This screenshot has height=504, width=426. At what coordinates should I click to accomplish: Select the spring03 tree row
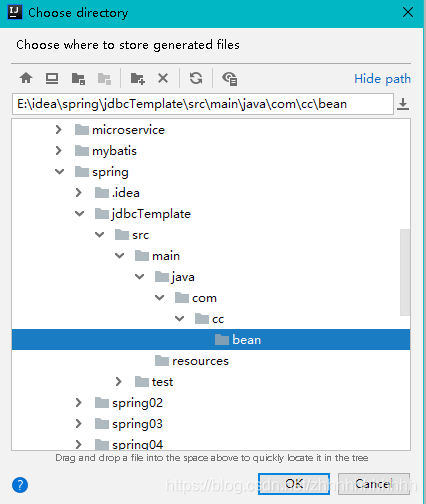click(x=211, y=424)
